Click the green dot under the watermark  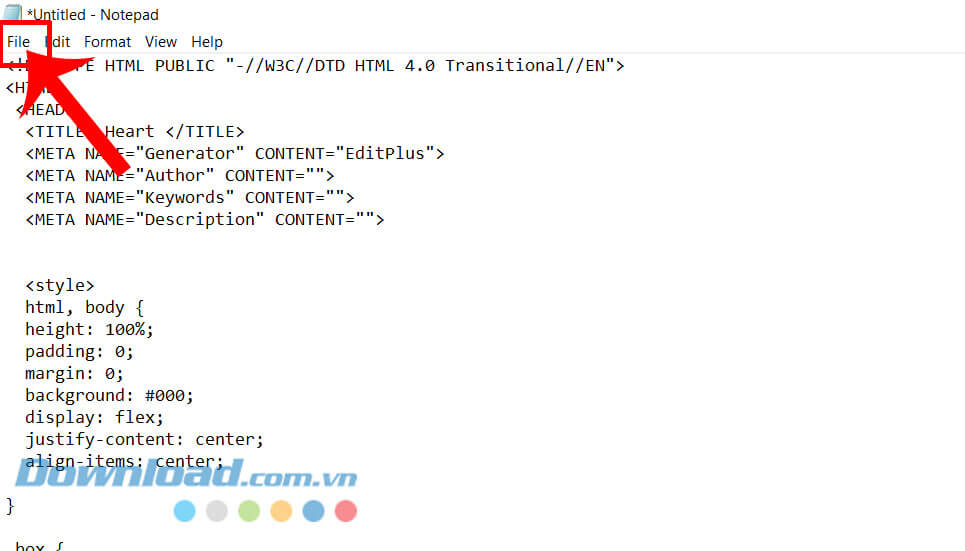[249, 511]
